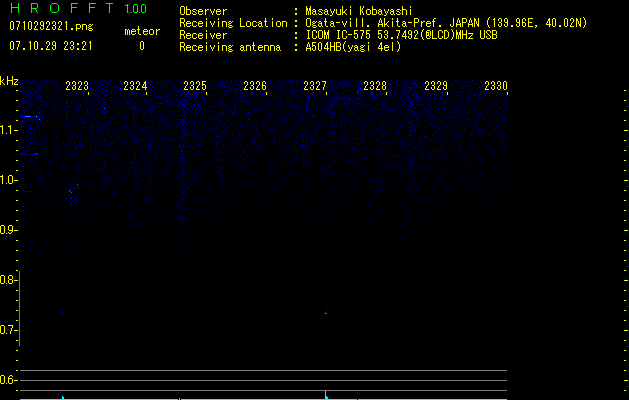Screen dimensions: 629x400
Task: Click the 'Receiving antenna' field label
Action: (x=230, y=47)
